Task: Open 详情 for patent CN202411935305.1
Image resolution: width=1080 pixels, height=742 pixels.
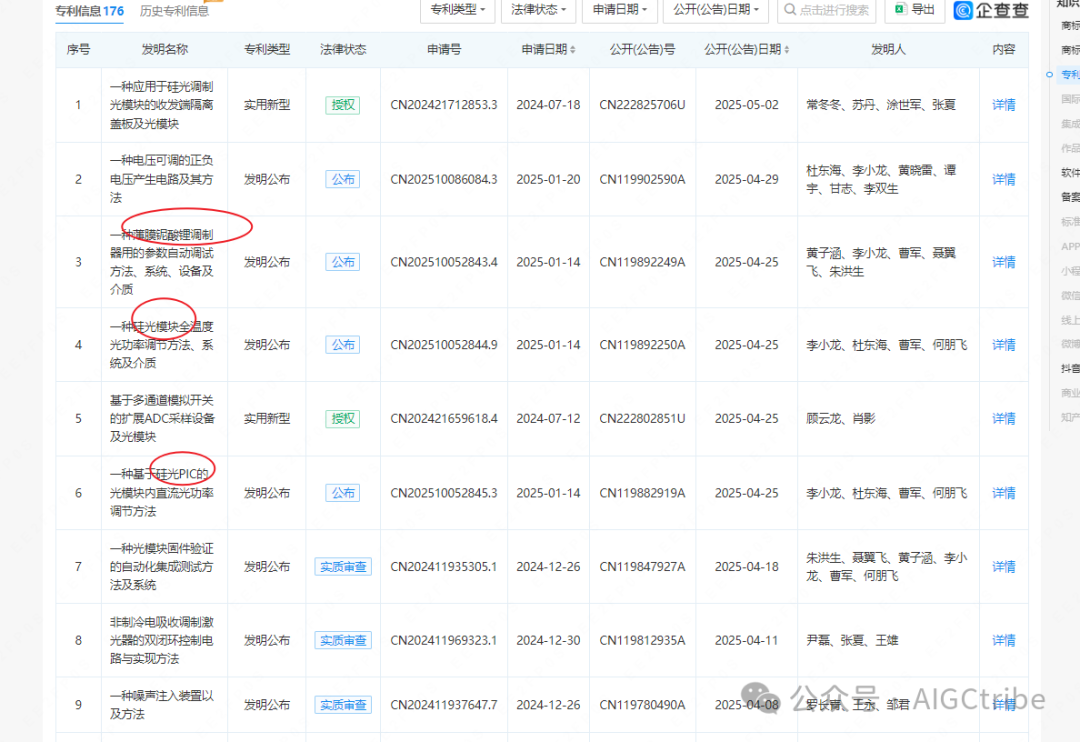Action: (1004, 566)
